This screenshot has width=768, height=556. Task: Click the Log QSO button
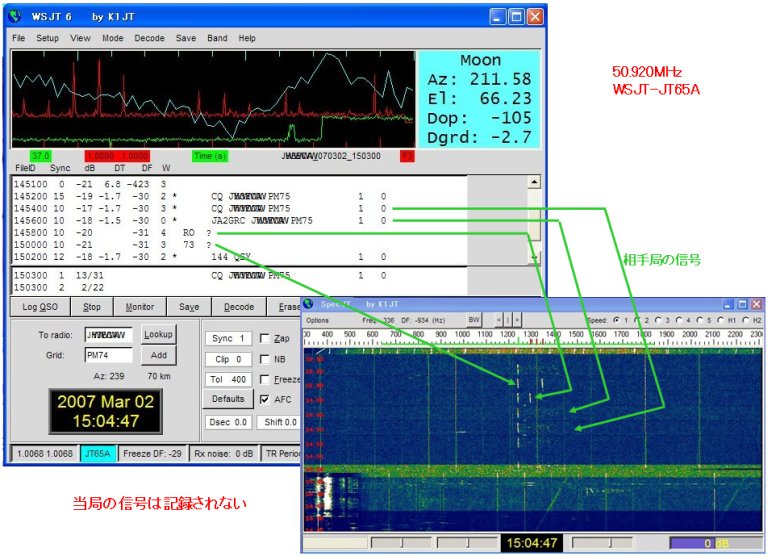click(40, 307)
